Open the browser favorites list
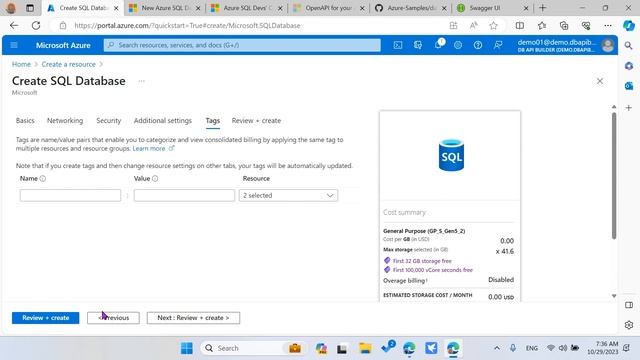The width and height of the screenshot is (640, 360). pyautogui.click(x=542, y=25)
